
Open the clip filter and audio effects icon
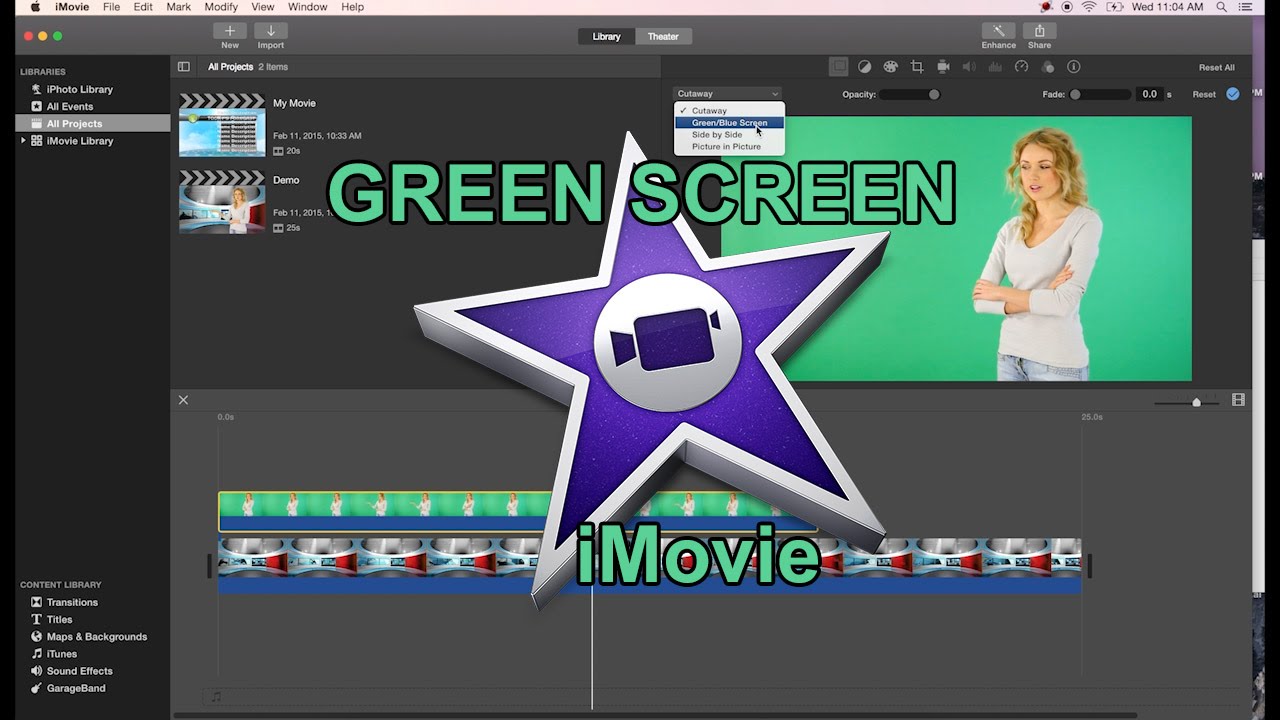tap(1048, 67)
